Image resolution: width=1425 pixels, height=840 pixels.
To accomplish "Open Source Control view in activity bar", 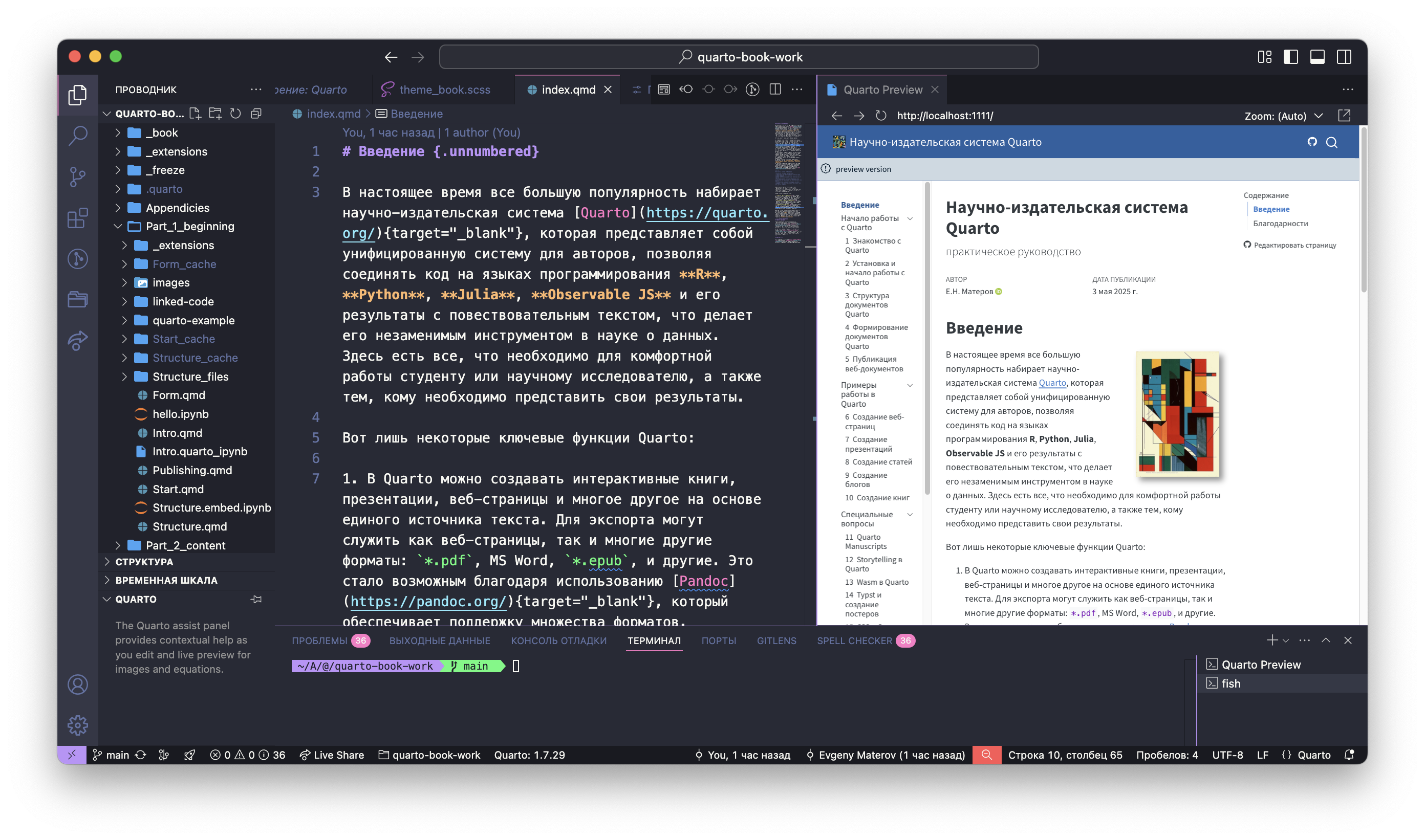I will 78,176.
